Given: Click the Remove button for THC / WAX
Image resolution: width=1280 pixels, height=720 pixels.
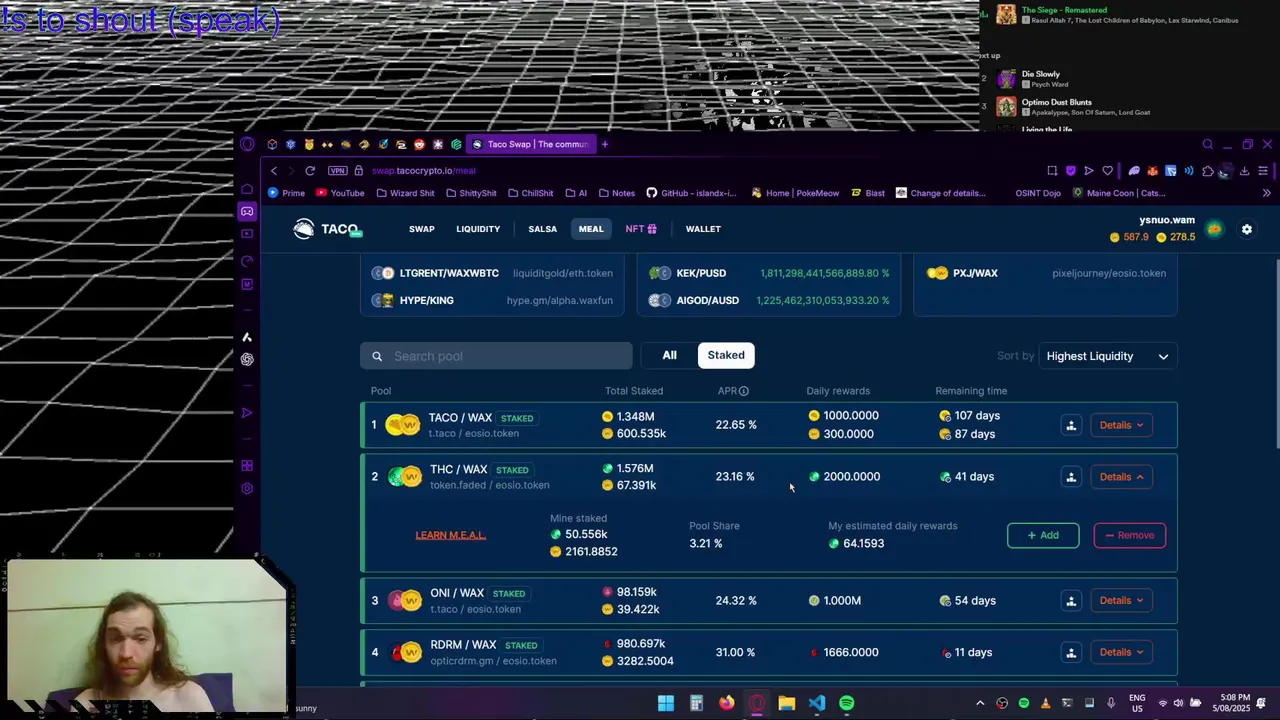Looking at the screenshot, I should (1129, 535).
